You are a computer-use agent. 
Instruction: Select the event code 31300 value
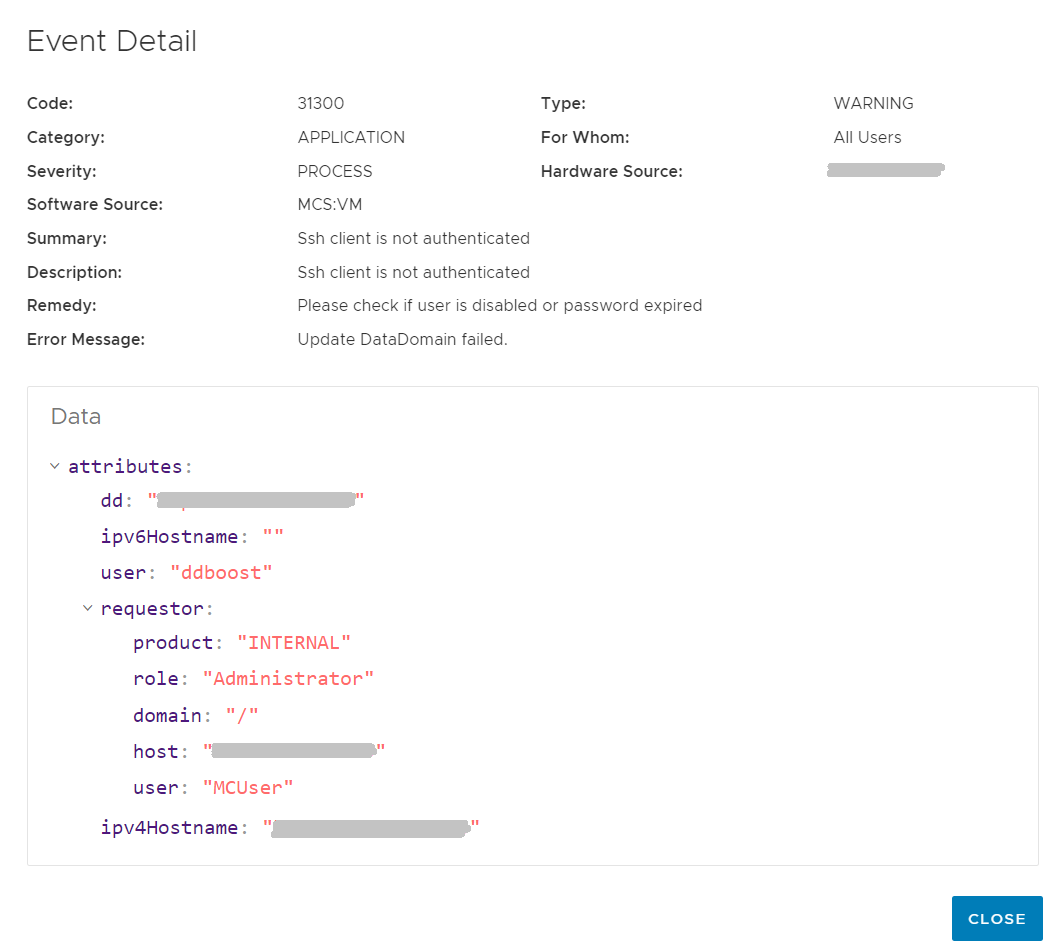coord(321,103)
